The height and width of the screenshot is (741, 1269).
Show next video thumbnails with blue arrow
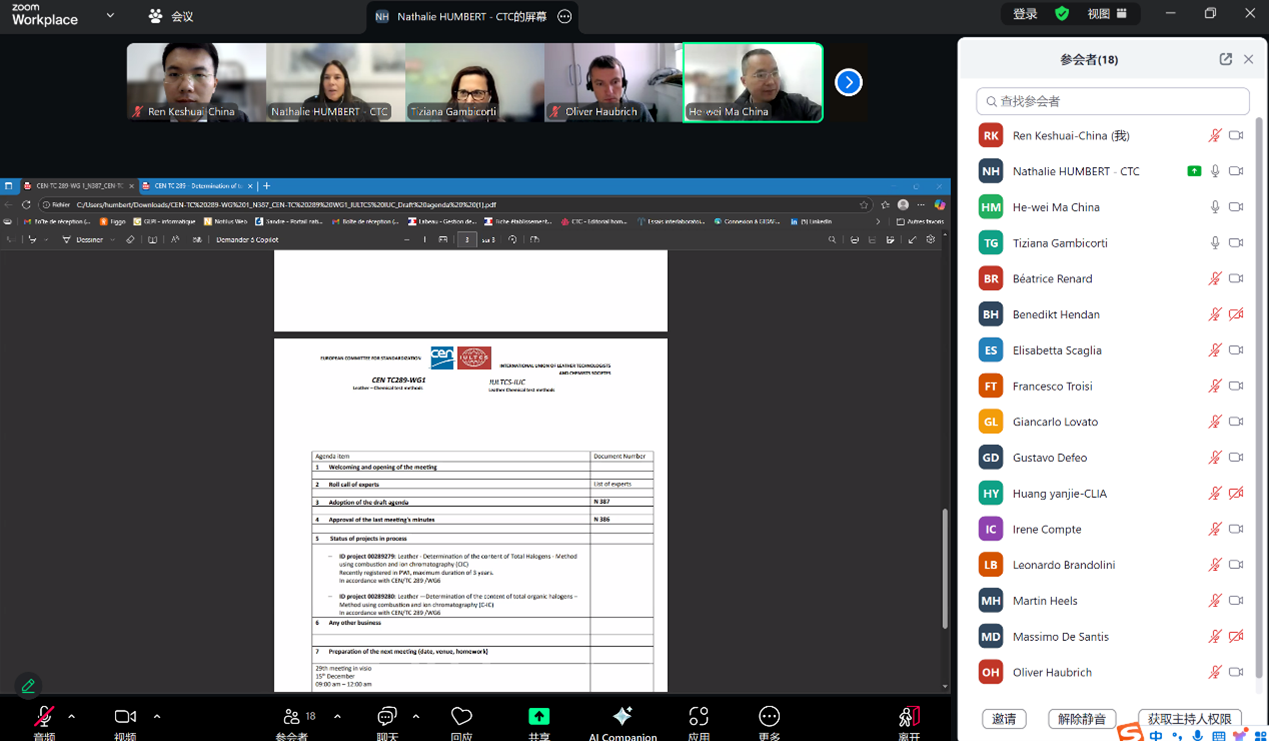point(848,82)
